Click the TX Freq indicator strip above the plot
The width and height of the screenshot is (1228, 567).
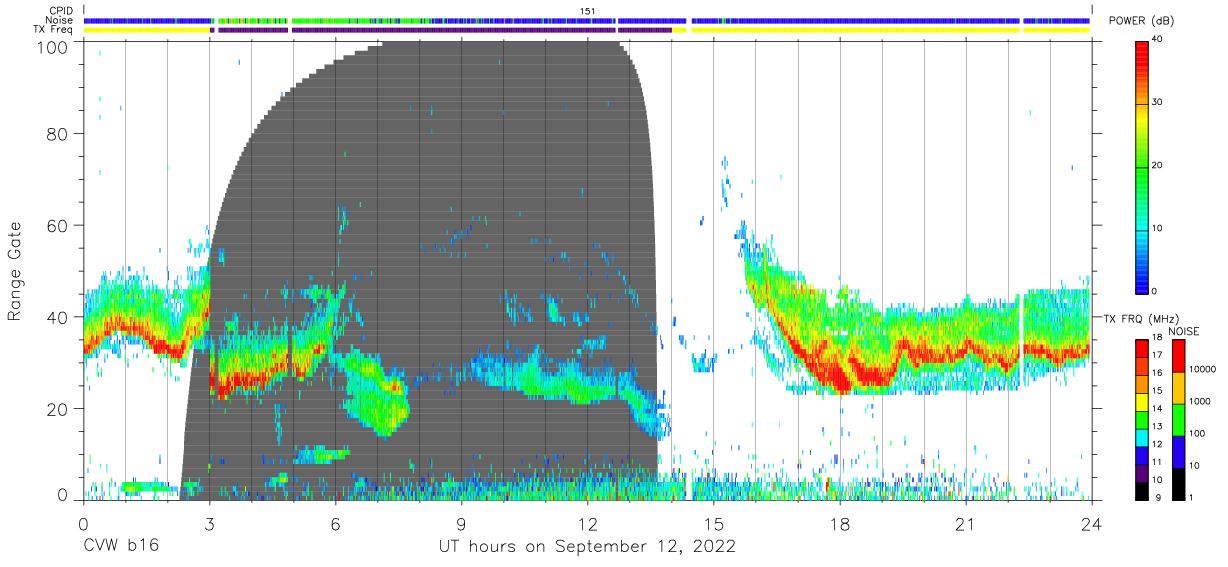click(x=587, y=30)
